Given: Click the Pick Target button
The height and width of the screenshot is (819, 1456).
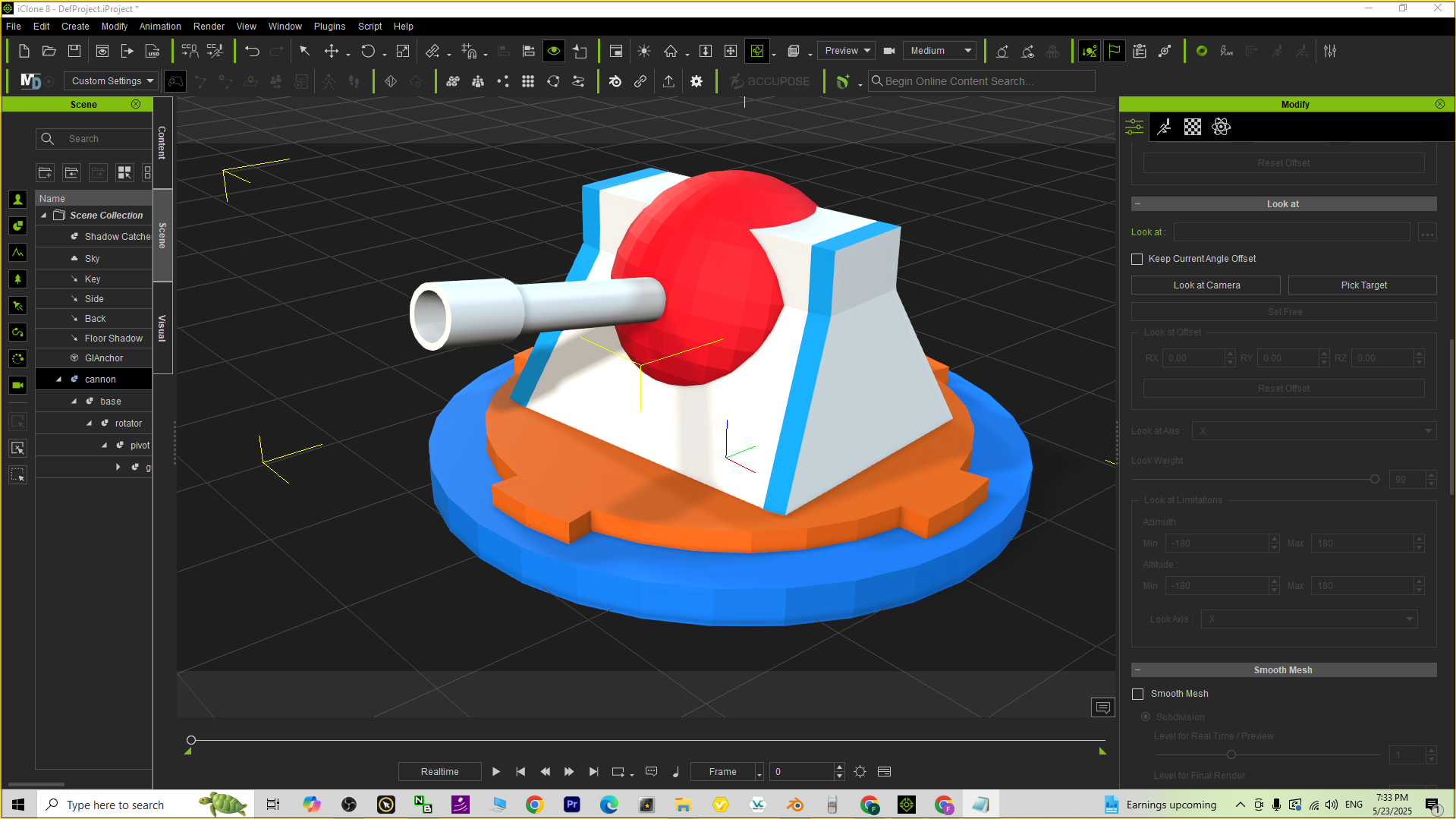Looking at the screenshot, I should tap(1363, 285).
